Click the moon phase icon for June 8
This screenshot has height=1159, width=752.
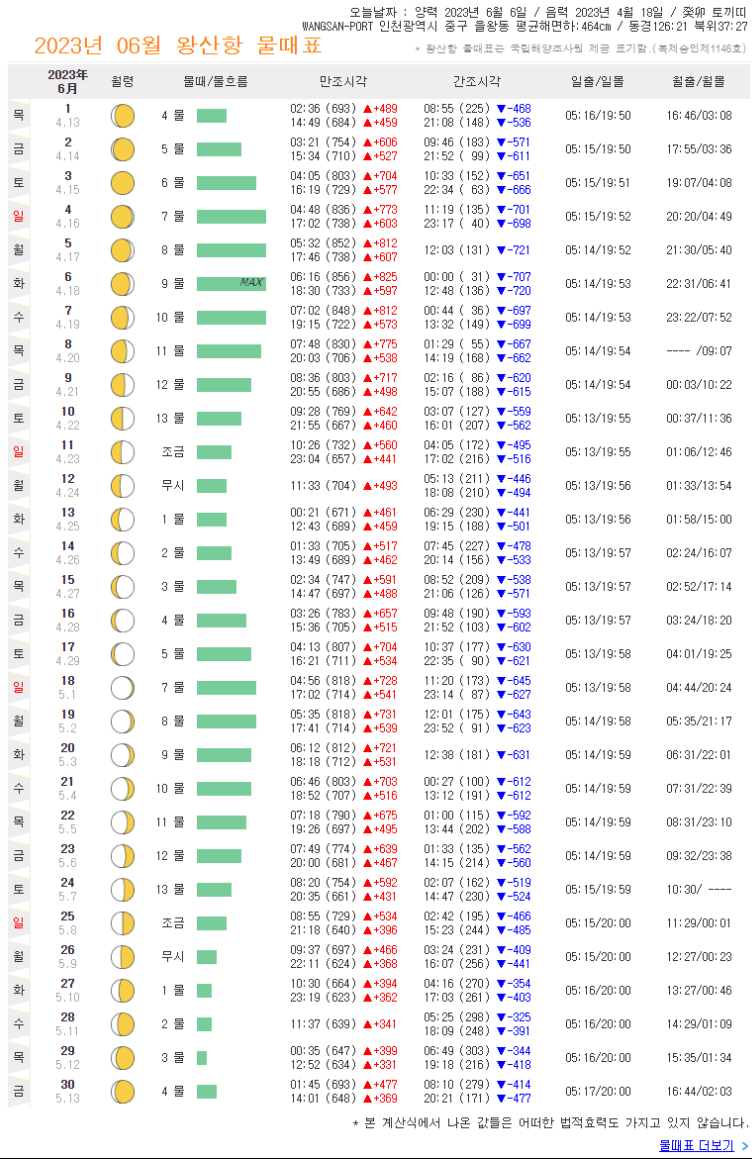click(123, 351)
